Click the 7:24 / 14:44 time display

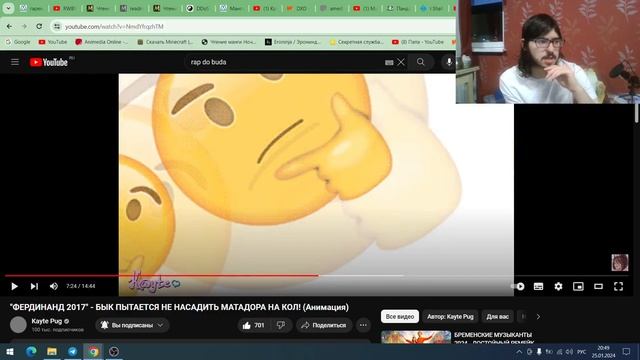pos(80,287)
